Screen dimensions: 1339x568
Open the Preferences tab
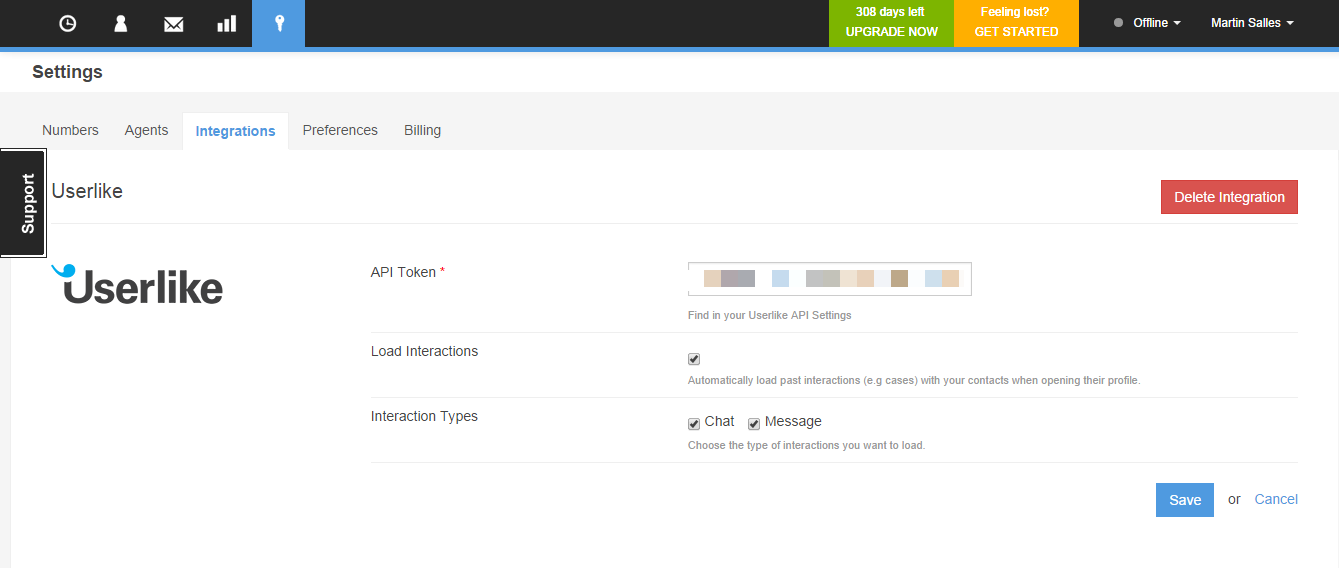point(340,130)
